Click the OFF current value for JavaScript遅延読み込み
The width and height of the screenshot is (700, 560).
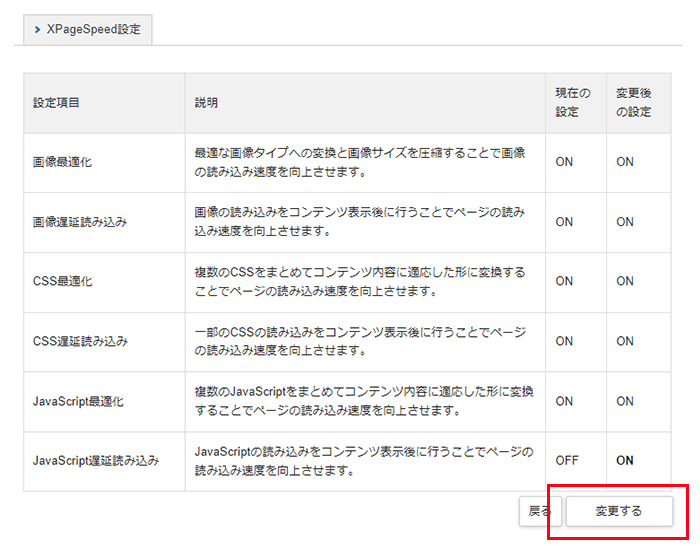[x=567, y=461]
